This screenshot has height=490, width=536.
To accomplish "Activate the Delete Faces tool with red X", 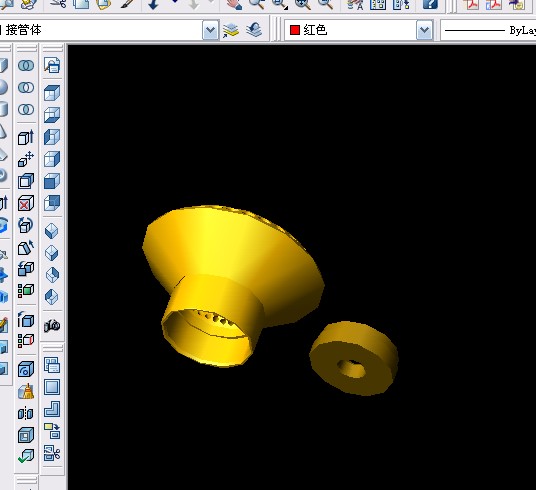I will [x=26, y=203].
